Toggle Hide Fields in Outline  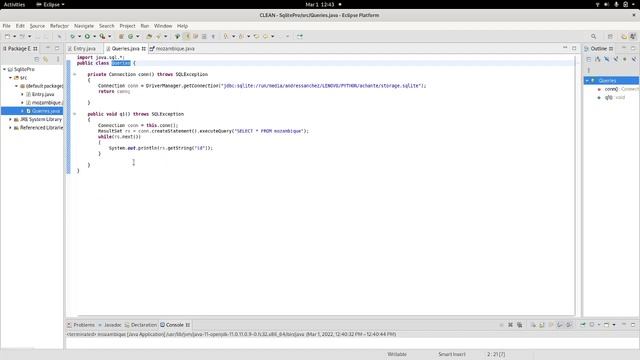(x=607, y=59)
